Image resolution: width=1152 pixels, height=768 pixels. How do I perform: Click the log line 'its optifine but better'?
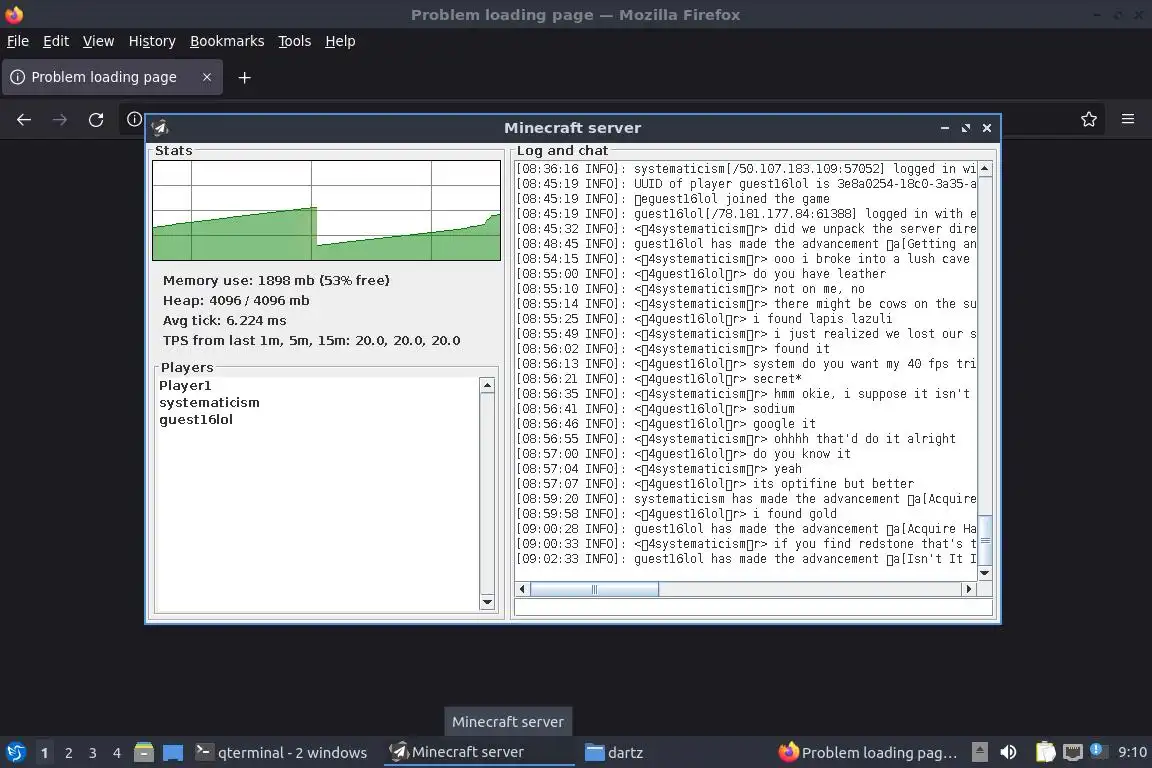[x=715, y=483]
